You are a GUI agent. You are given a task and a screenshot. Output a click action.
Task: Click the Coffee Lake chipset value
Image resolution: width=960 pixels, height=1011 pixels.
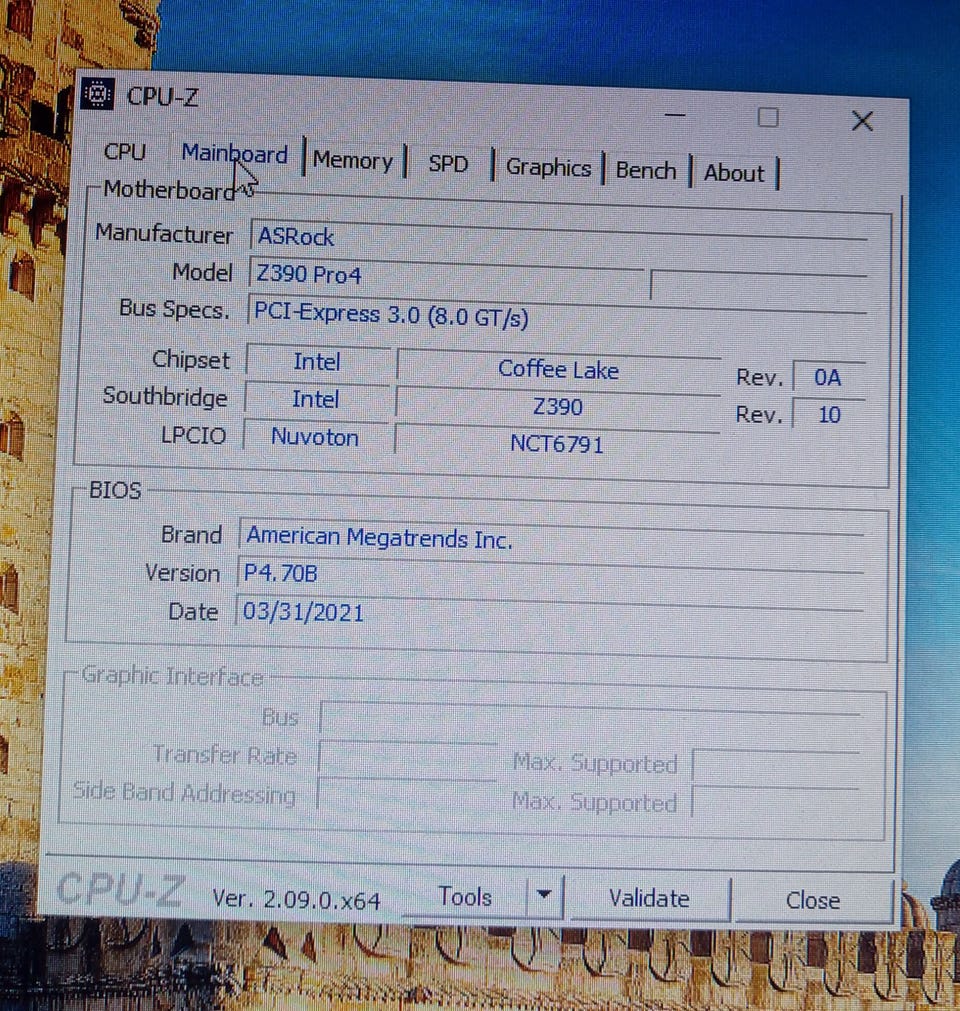[x=558, y=369]
